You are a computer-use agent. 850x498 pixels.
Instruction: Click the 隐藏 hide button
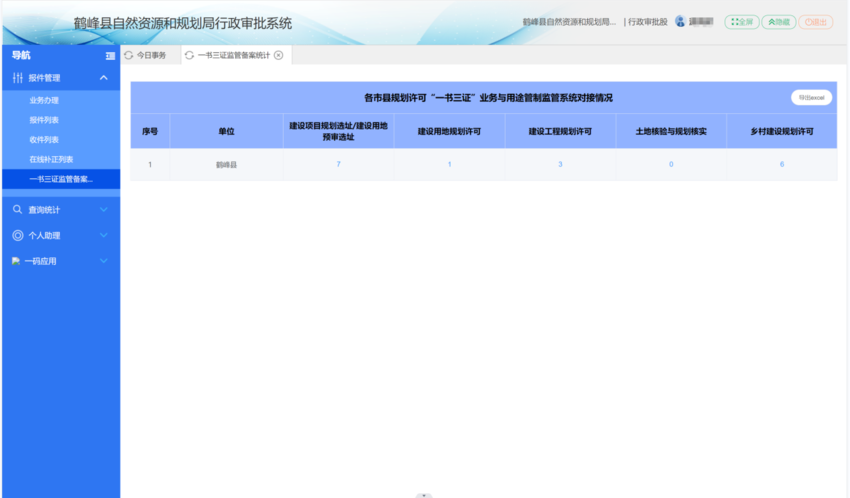(x=779, y=22)
